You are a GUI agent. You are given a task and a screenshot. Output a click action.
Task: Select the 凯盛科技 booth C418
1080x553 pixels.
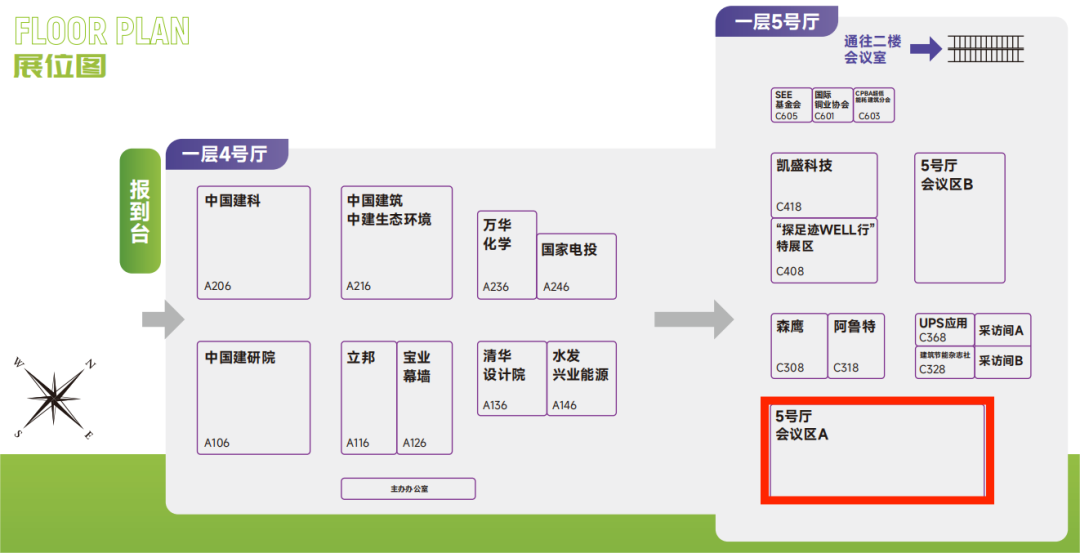coord(824,185)
